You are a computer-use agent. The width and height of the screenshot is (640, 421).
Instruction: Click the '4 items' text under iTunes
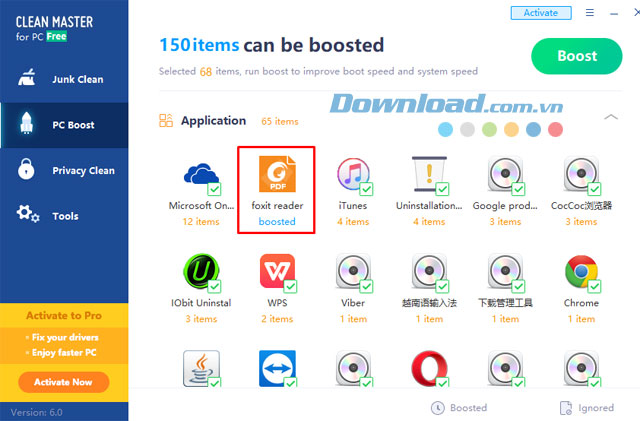[353, 222]
